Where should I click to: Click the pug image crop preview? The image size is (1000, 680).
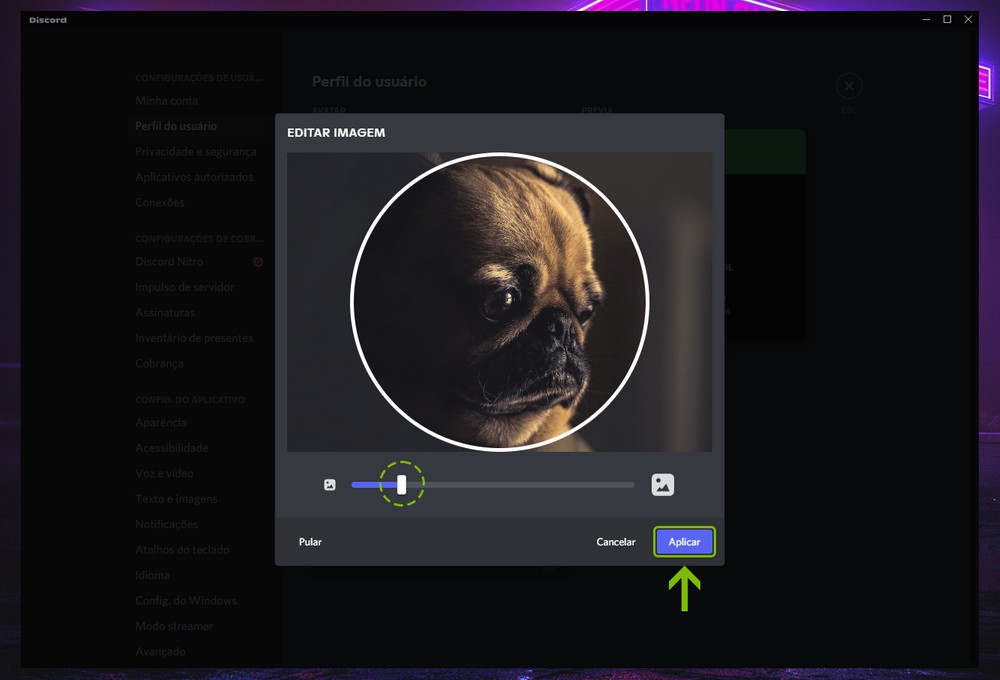pyautogui.click(x=499, y=302)
